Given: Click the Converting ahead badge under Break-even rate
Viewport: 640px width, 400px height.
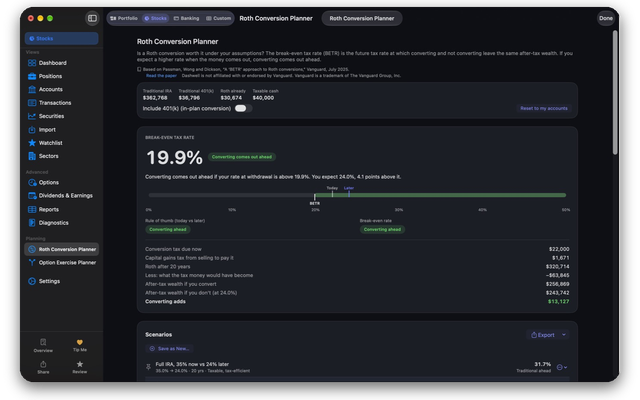Looking at the screenshot, I should click(x=382, y=229).
